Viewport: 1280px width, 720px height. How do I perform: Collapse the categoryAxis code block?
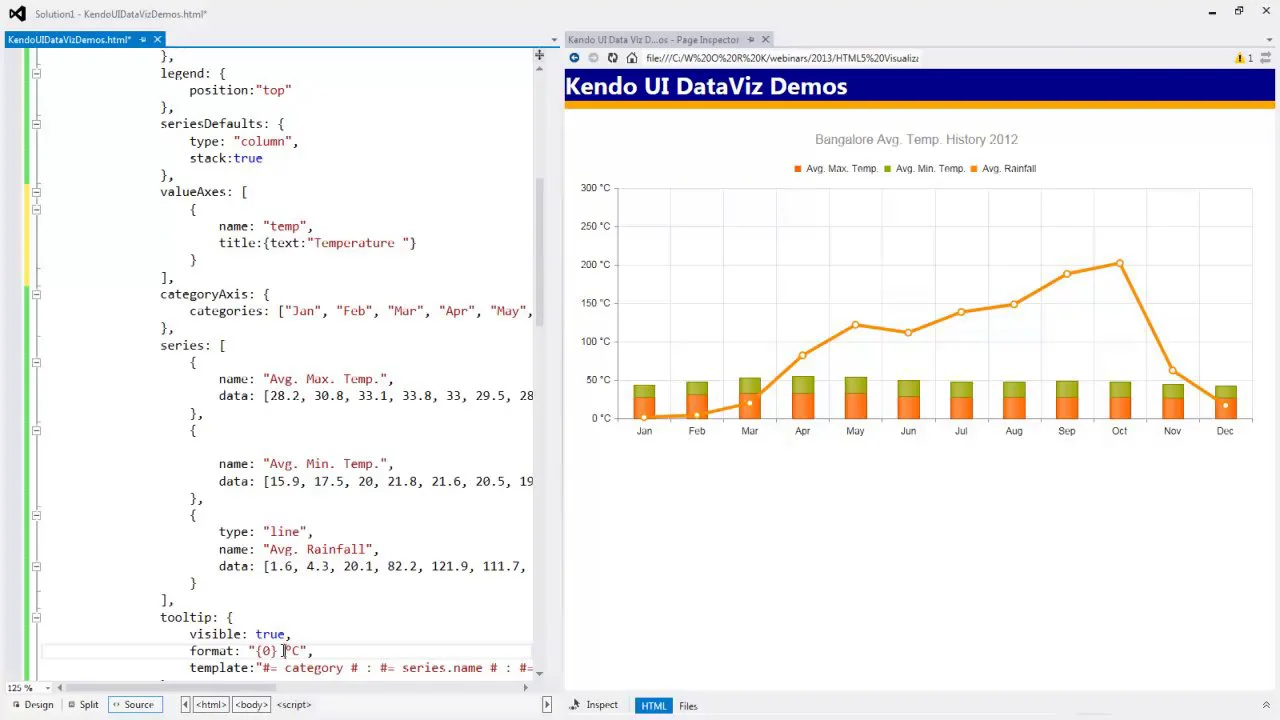[36, 294]
